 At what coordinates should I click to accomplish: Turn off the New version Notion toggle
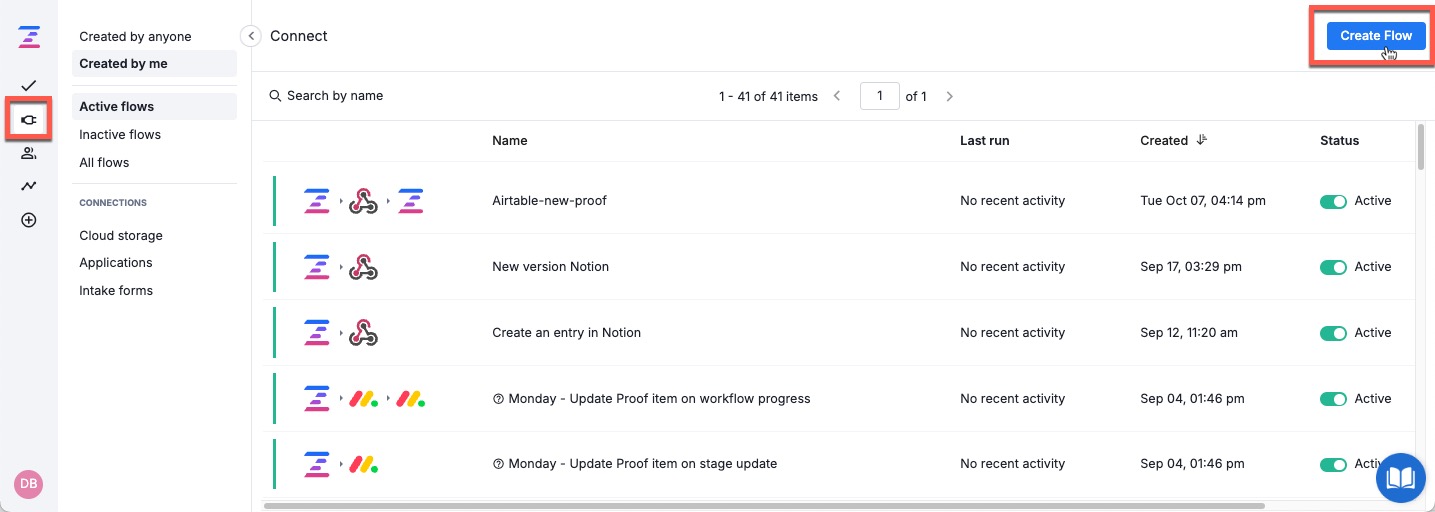1333,267
